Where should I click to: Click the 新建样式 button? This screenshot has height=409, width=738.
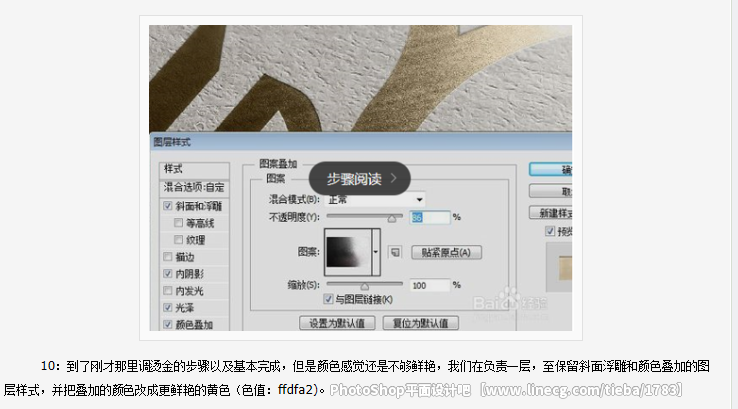point(551,213)
